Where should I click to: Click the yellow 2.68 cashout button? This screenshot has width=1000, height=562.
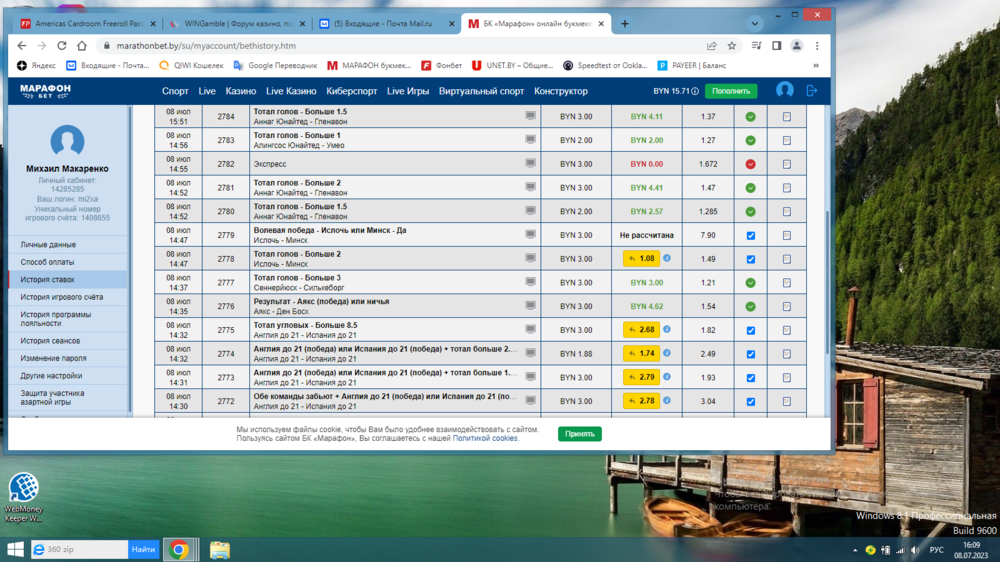(x=641, y=330)
